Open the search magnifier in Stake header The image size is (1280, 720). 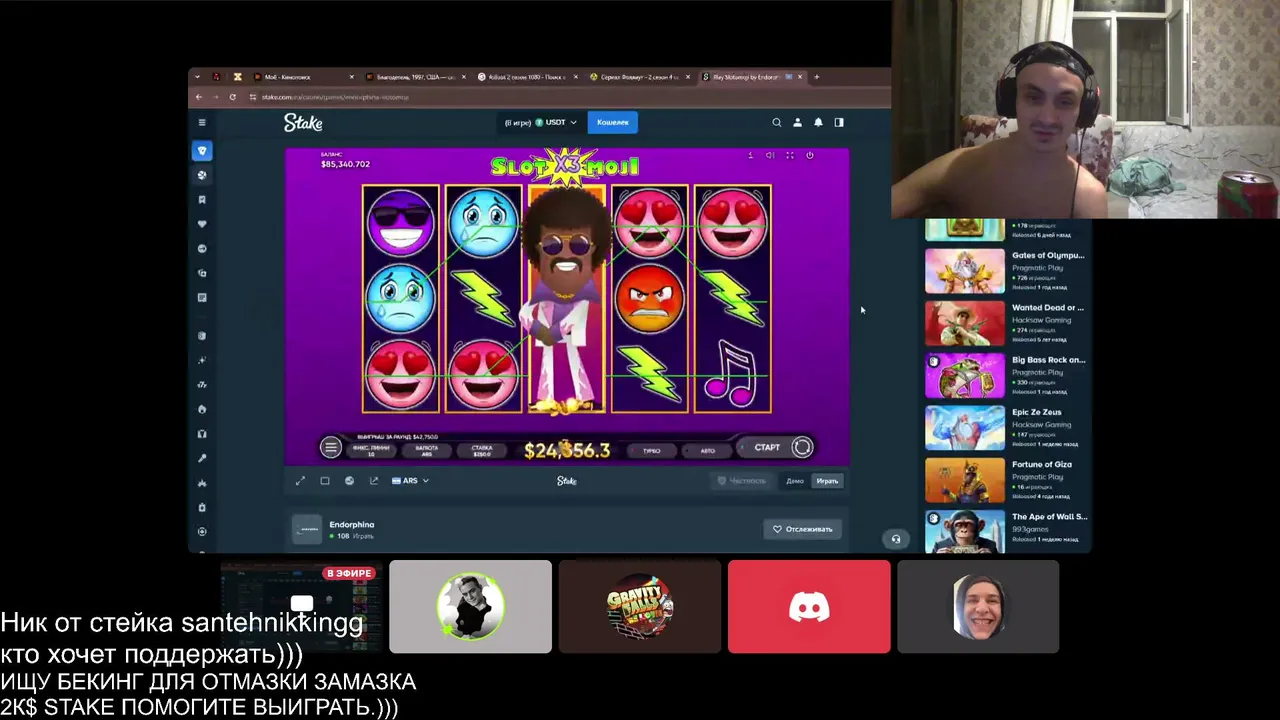click(x=776, y=122)
